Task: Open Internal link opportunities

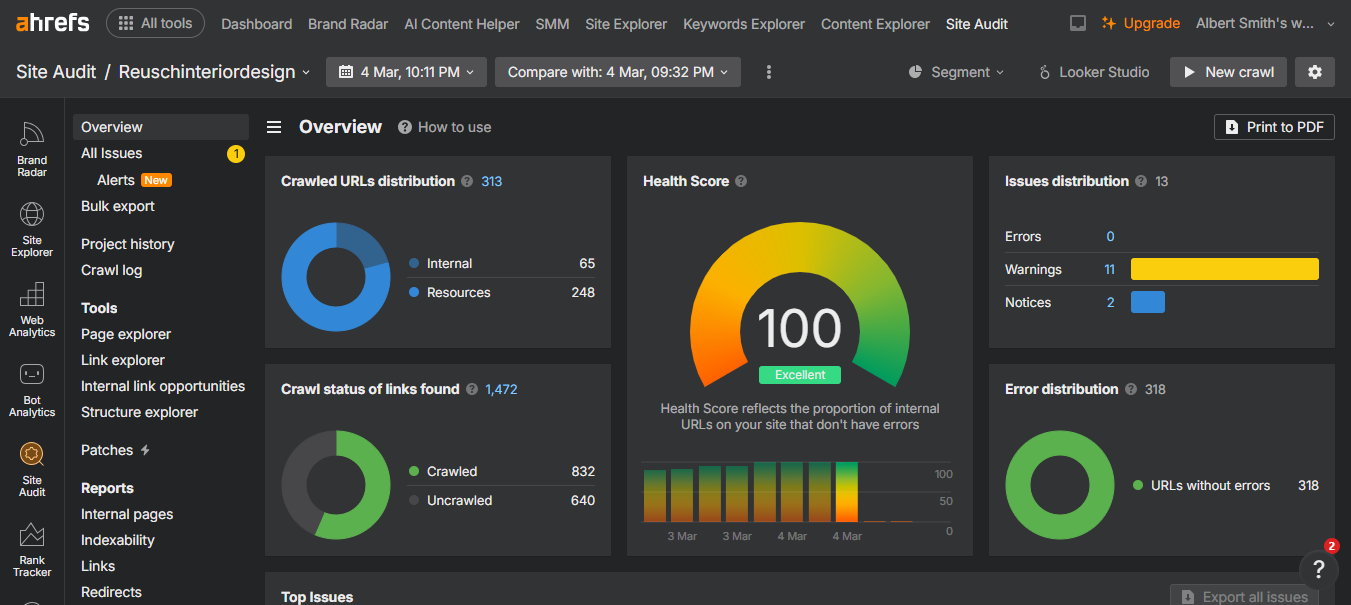Action: (x=163, y=386)
